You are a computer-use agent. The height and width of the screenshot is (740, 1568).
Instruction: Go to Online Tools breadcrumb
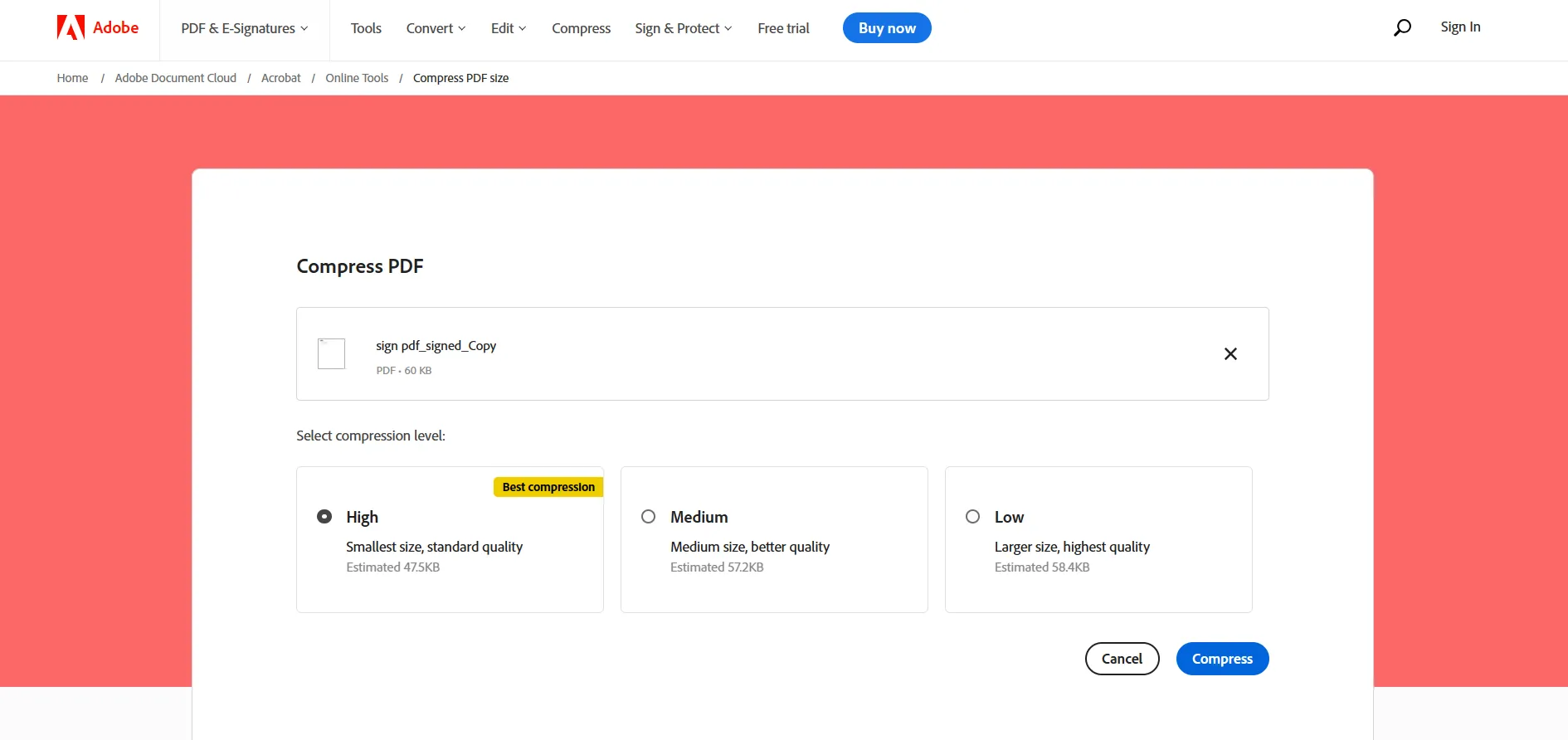pyautogui.click(x=357, y=78)
